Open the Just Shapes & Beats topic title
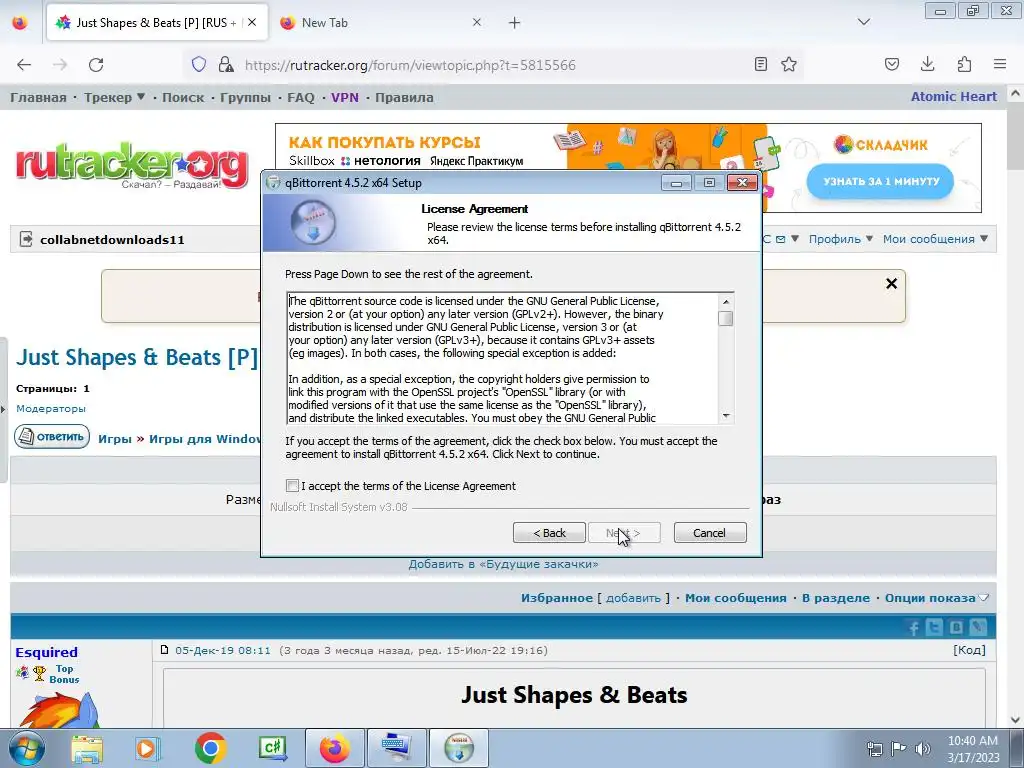Image resolution: width=1024 pixels, height=768 pixels. (x=137, y=357)
